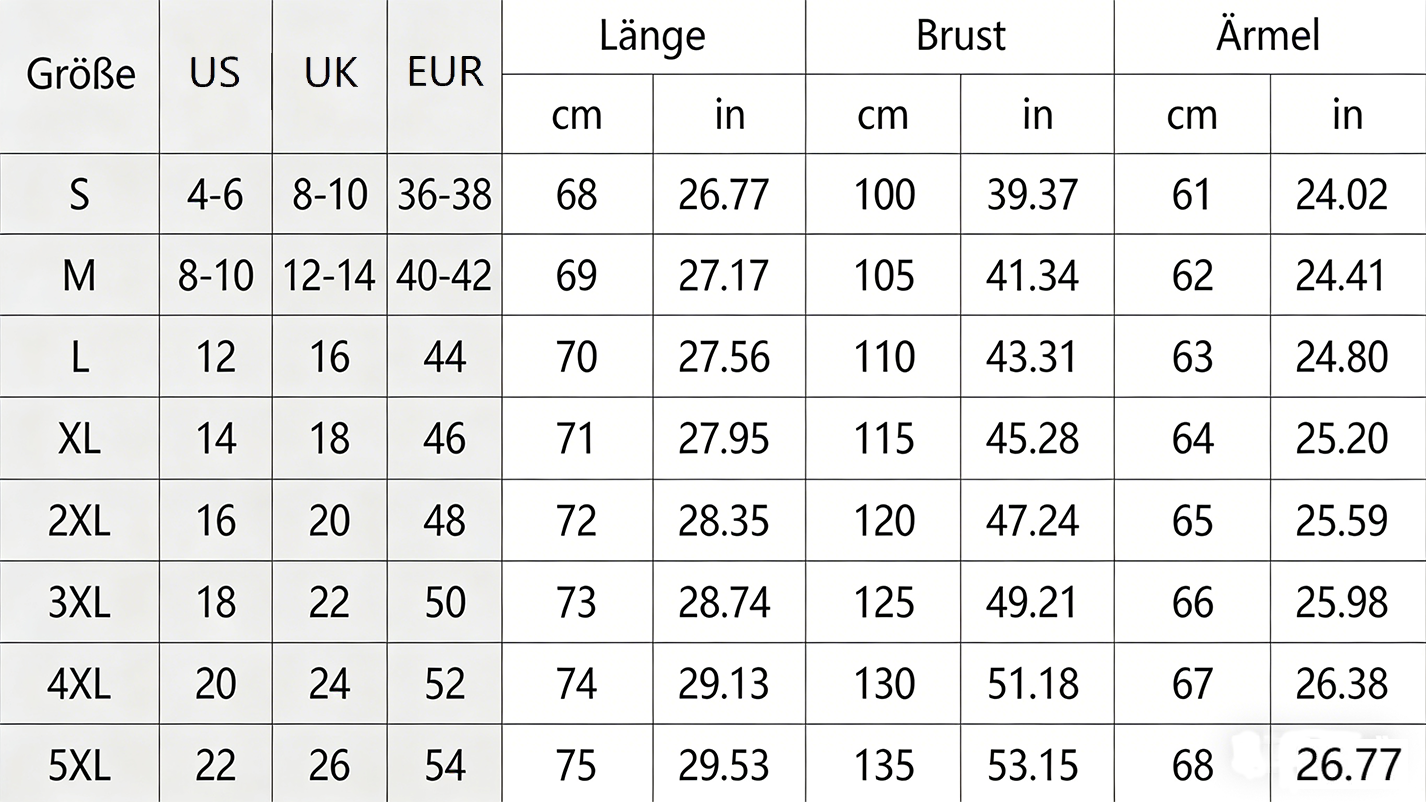
Task: Select the Länge 28.35 inch cell
Action: point(724,521)
